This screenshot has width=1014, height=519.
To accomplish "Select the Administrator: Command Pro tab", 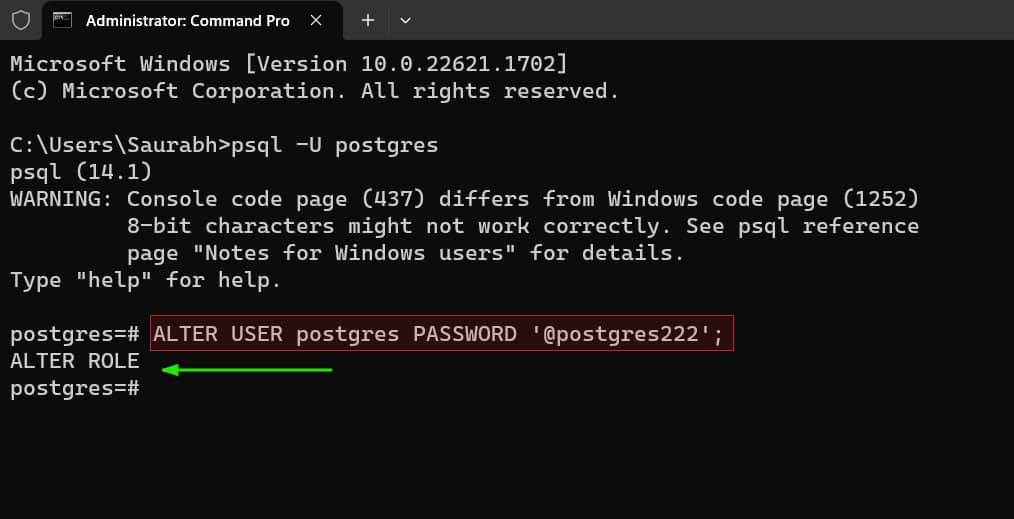I will (x=188, y=21).
